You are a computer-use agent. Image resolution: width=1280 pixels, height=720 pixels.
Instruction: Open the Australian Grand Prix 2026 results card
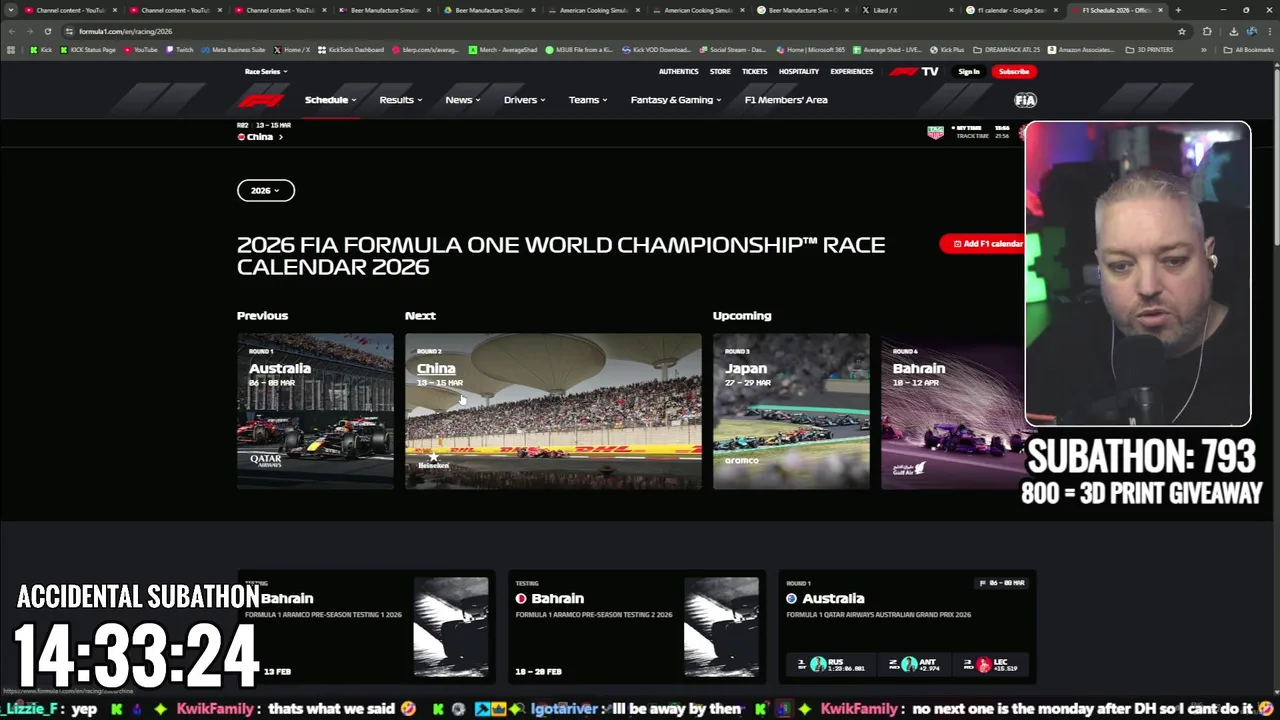[907, 628]
